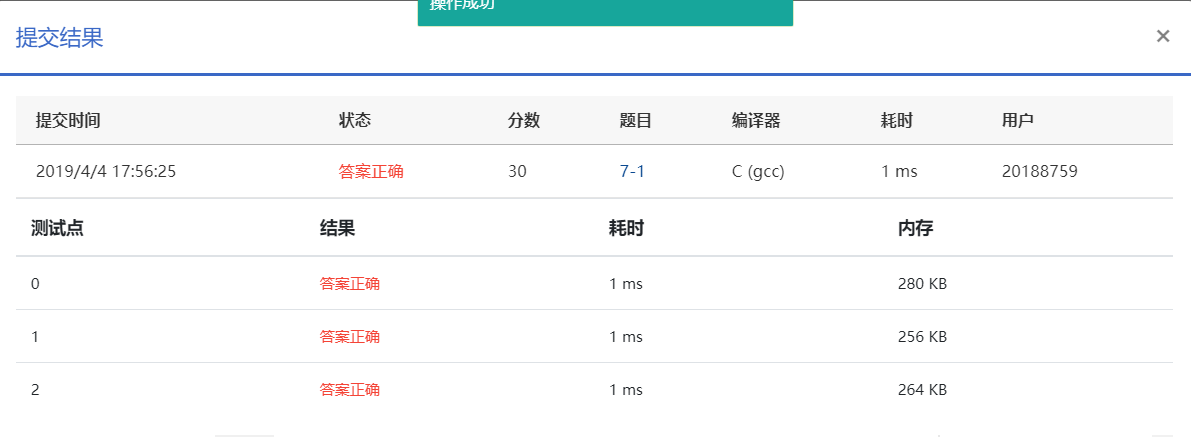Select the submission time 2019/4/4 17:56:25
The image size is (1191, 437).
click(106, 172)
